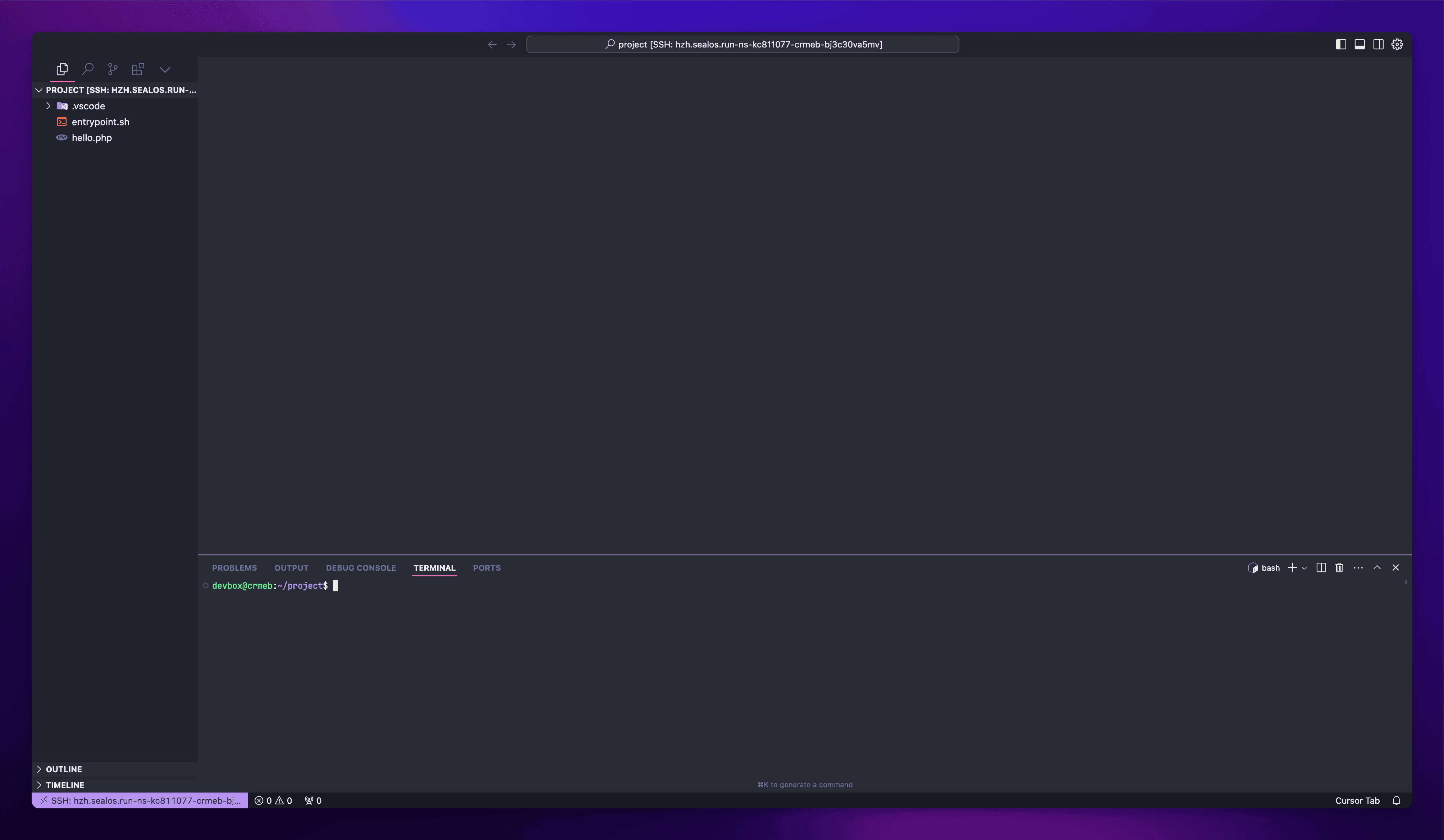The width and height of the screenshot is (1444, 840).
Task: Open terminal more actions ellipsis
Action: pyautogui.click(x=1358, y=568)
